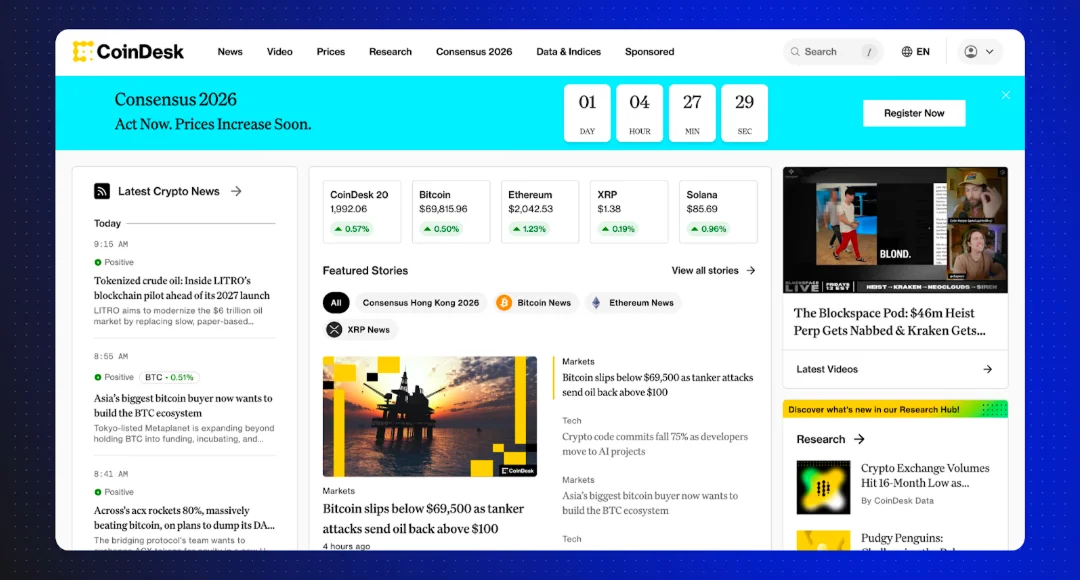Open the Bitcoin slips below $69,500 headline under image

tap(423, 518)
